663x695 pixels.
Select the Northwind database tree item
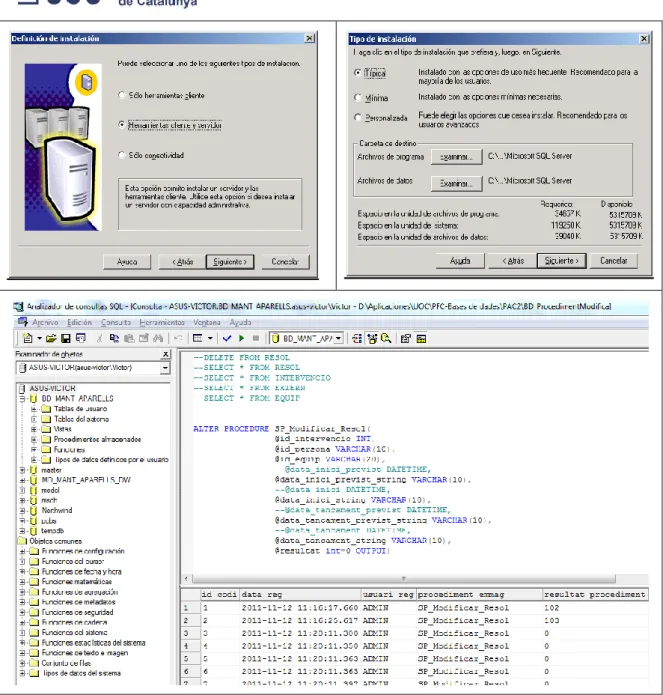click(x=57, y=511)
